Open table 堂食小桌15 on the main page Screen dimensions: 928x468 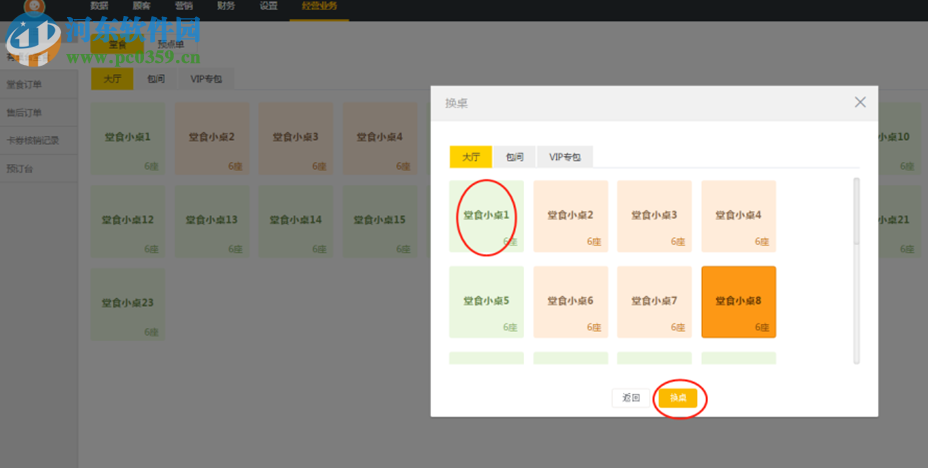click(380, 221)
